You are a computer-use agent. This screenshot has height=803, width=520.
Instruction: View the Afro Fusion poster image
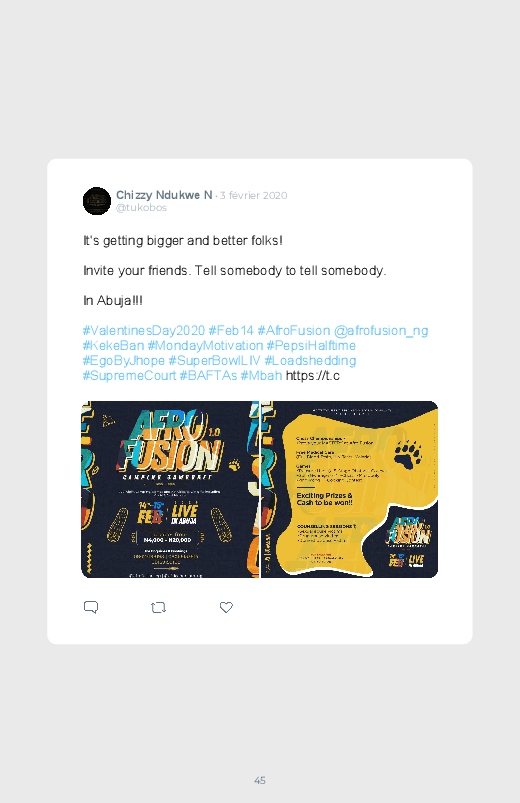click(x=170, y=490)
